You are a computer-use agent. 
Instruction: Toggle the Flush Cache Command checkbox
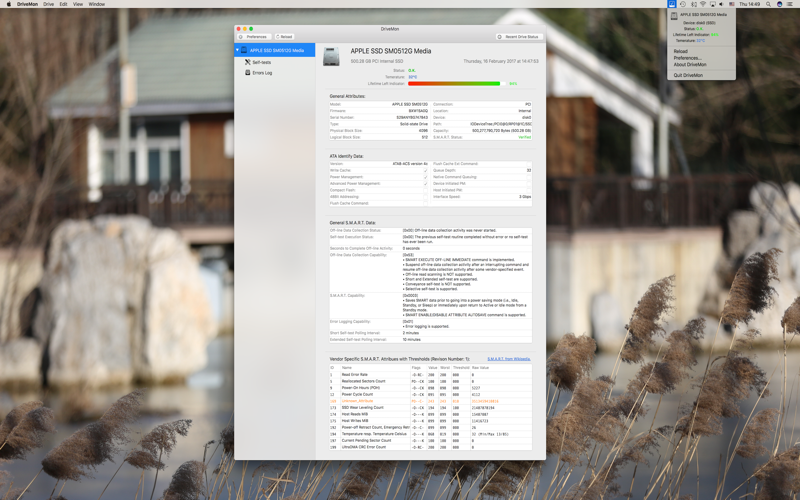pyautogui.click(x=426, y=204)
